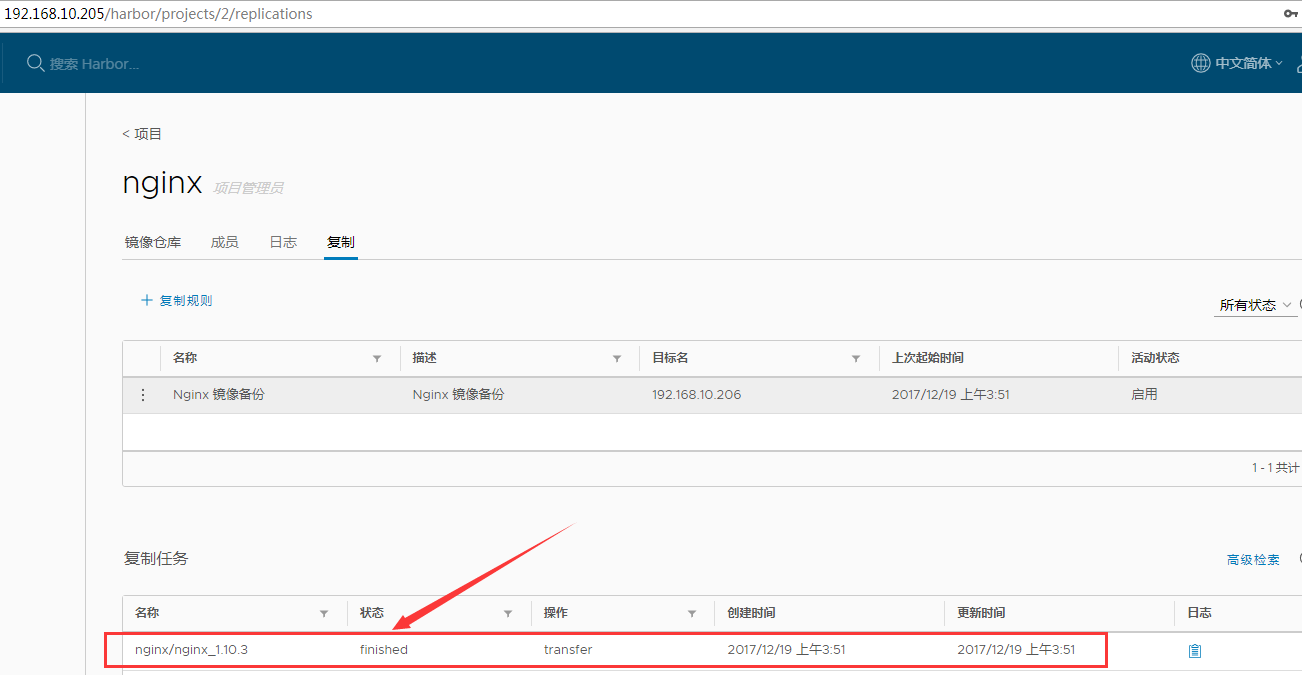Screen dimensions: 1302x675
Task: Click target 192.168.10.206 cell
Action: click(x=697, y=395)
